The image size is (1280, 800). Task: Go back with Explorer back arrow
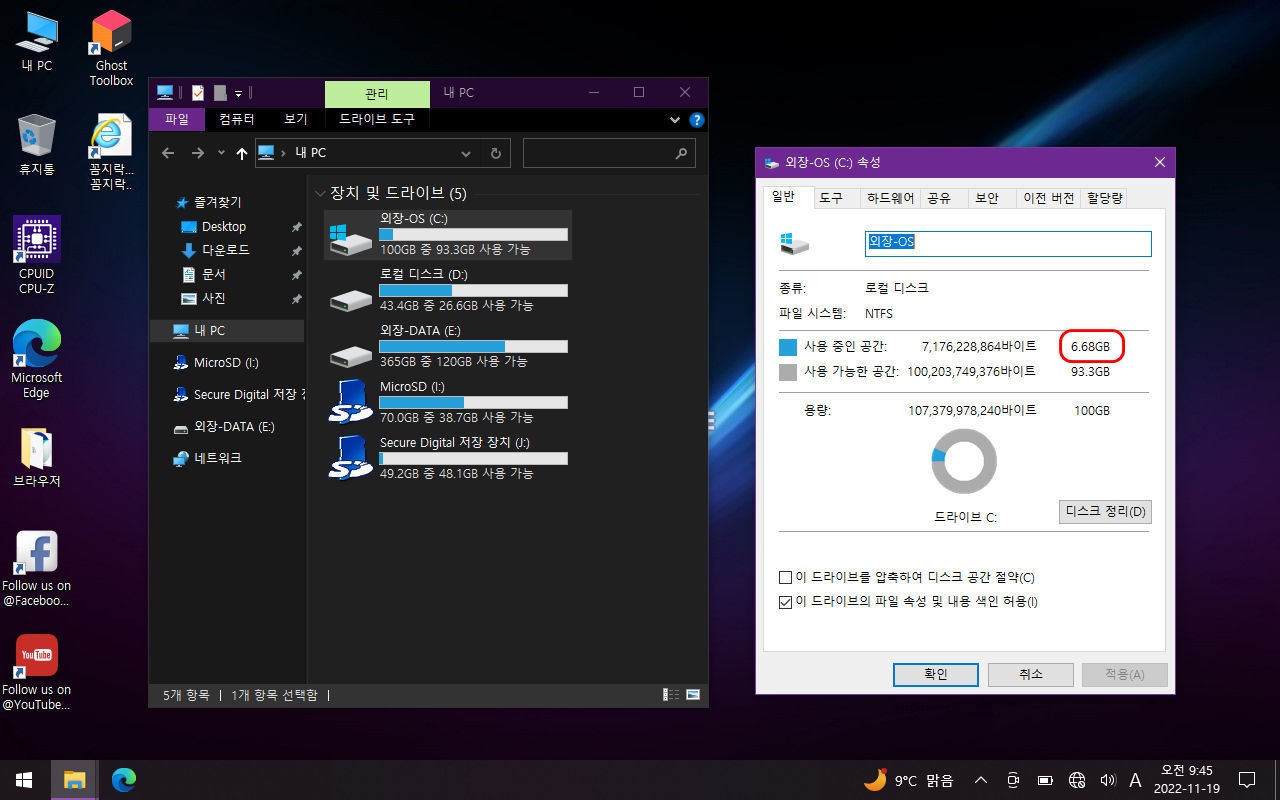click(x=168, y=153)
